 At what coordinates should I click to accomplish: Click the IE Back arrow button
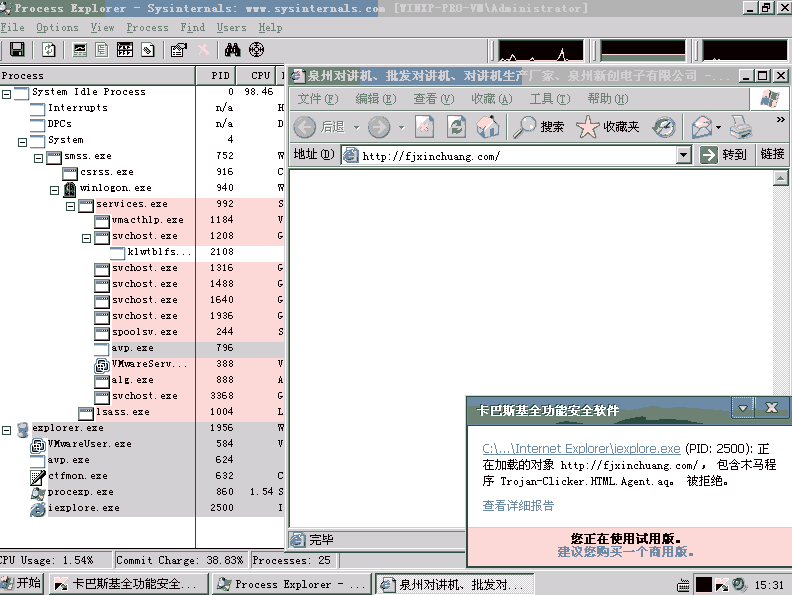tap(305, 127)
